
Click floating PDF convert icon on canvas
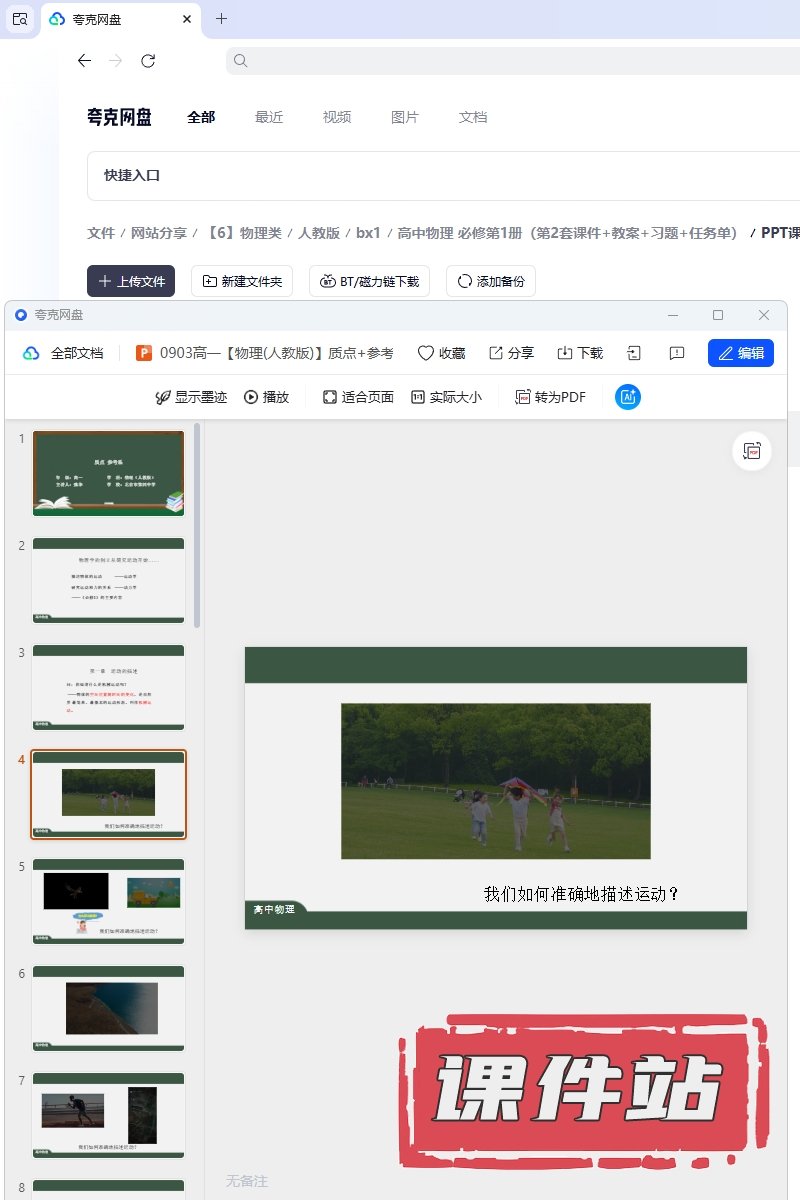pyautogui.click(x=752, y=452)
